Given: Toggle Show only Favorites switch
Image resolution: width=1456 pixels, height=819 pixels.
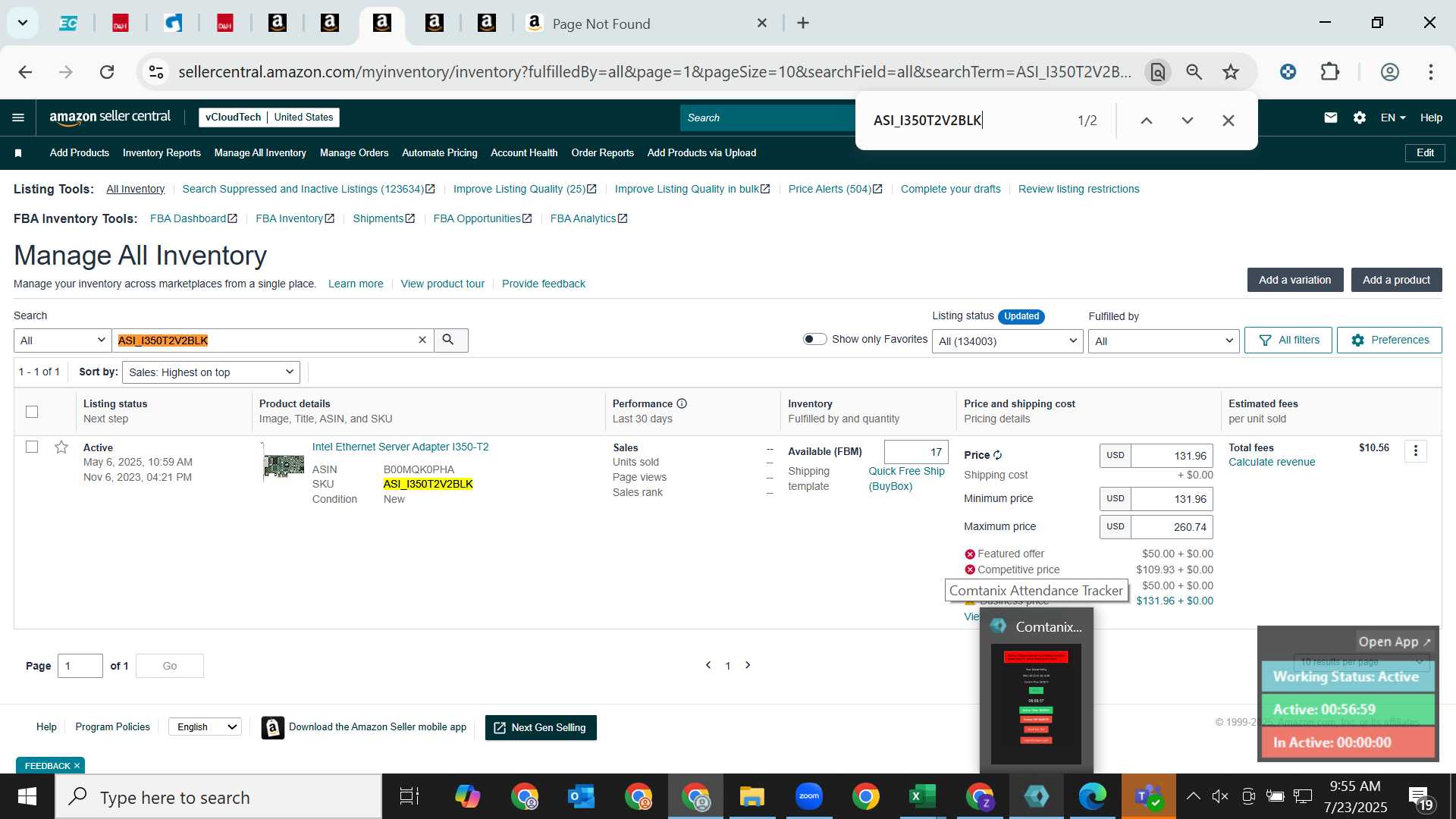Looking at the screenshot, I should (815, 339).
